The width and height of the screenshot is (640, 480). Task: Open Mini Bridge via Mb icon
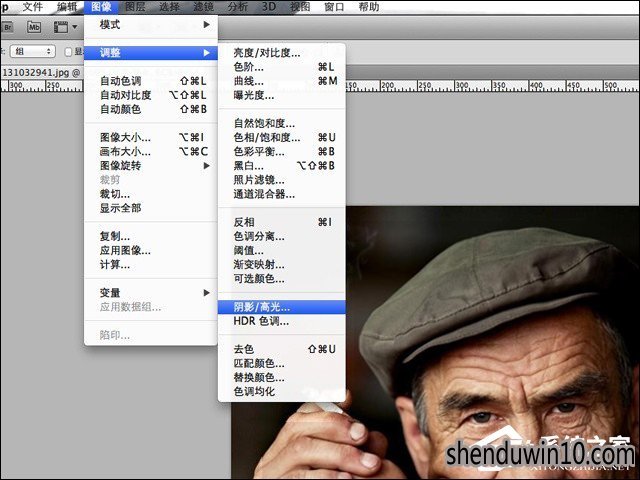(x=34, y=27)
